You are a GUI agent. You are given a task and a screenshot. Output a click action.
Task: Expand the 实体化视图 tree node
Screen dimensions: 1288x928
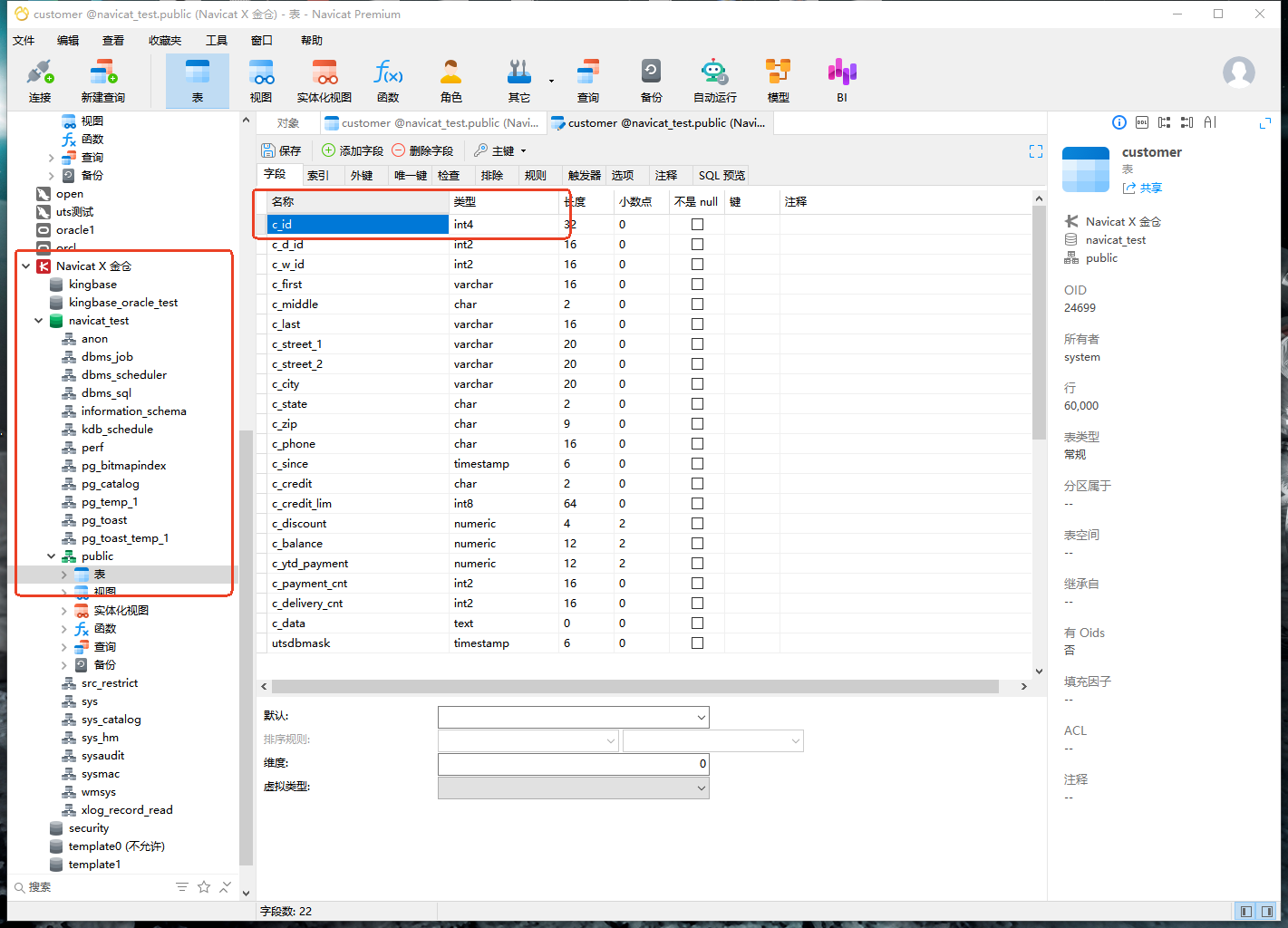click(x=64, y=610)
